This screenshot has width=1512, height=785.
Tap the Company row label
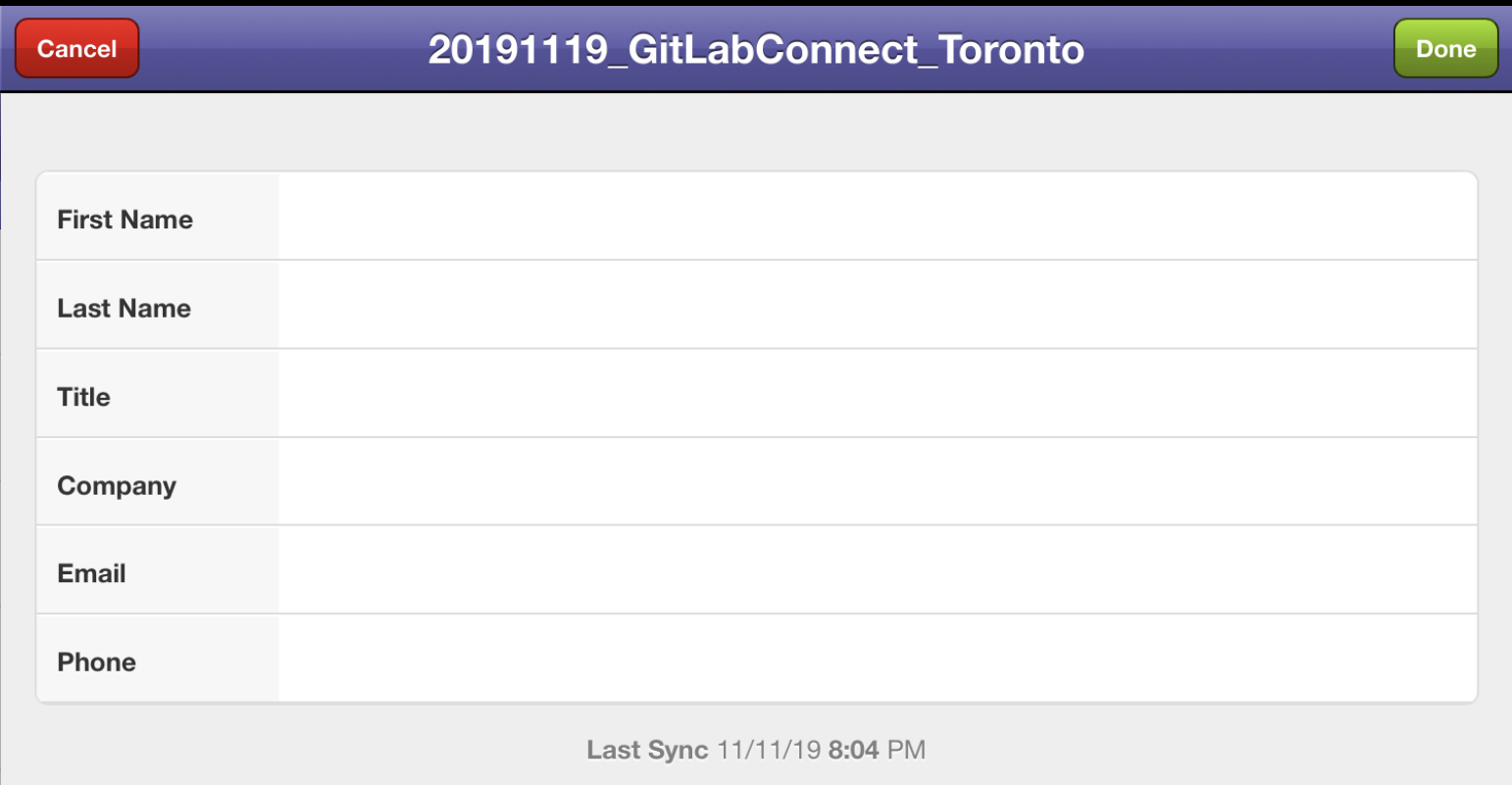[x=117, y=486]
